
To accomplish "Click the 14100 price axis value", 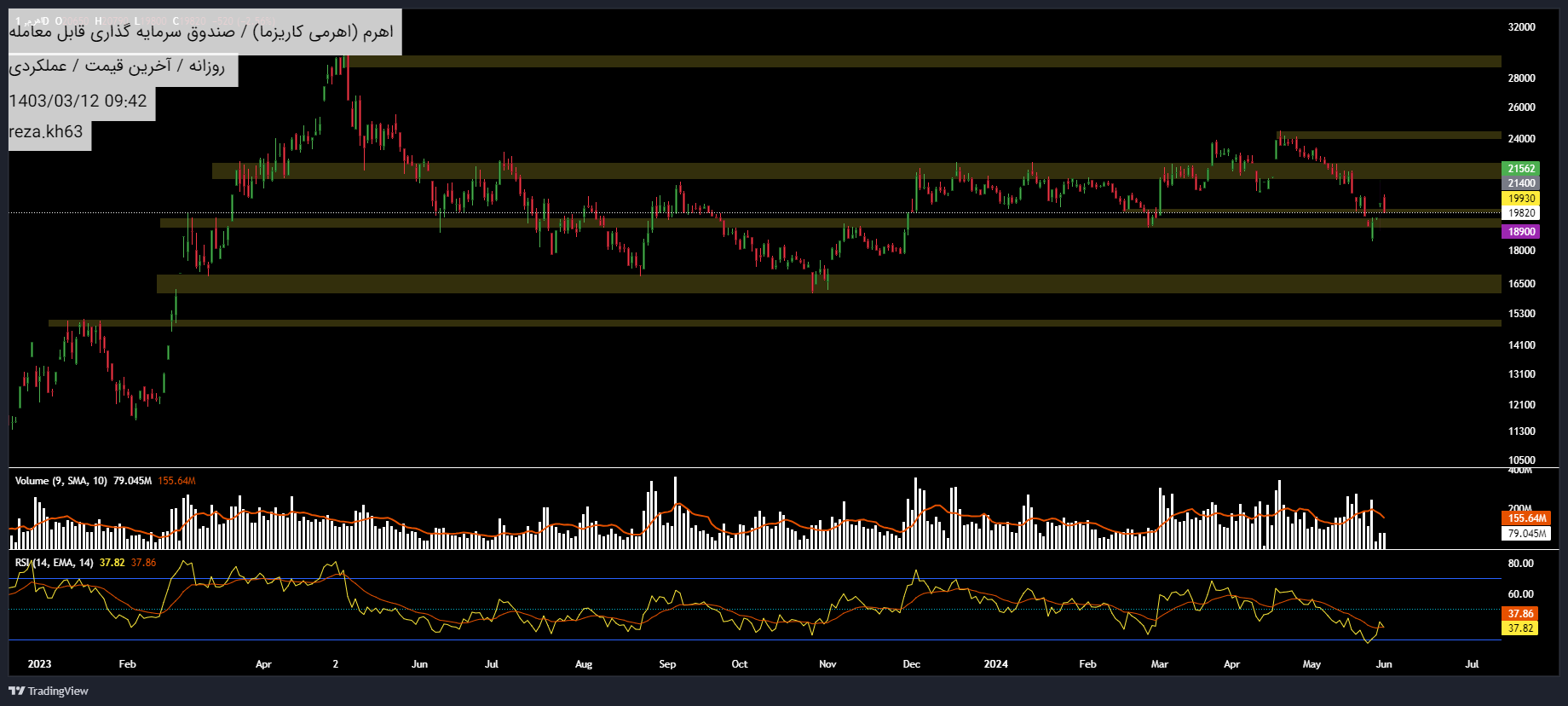I will click(1521, 345).
